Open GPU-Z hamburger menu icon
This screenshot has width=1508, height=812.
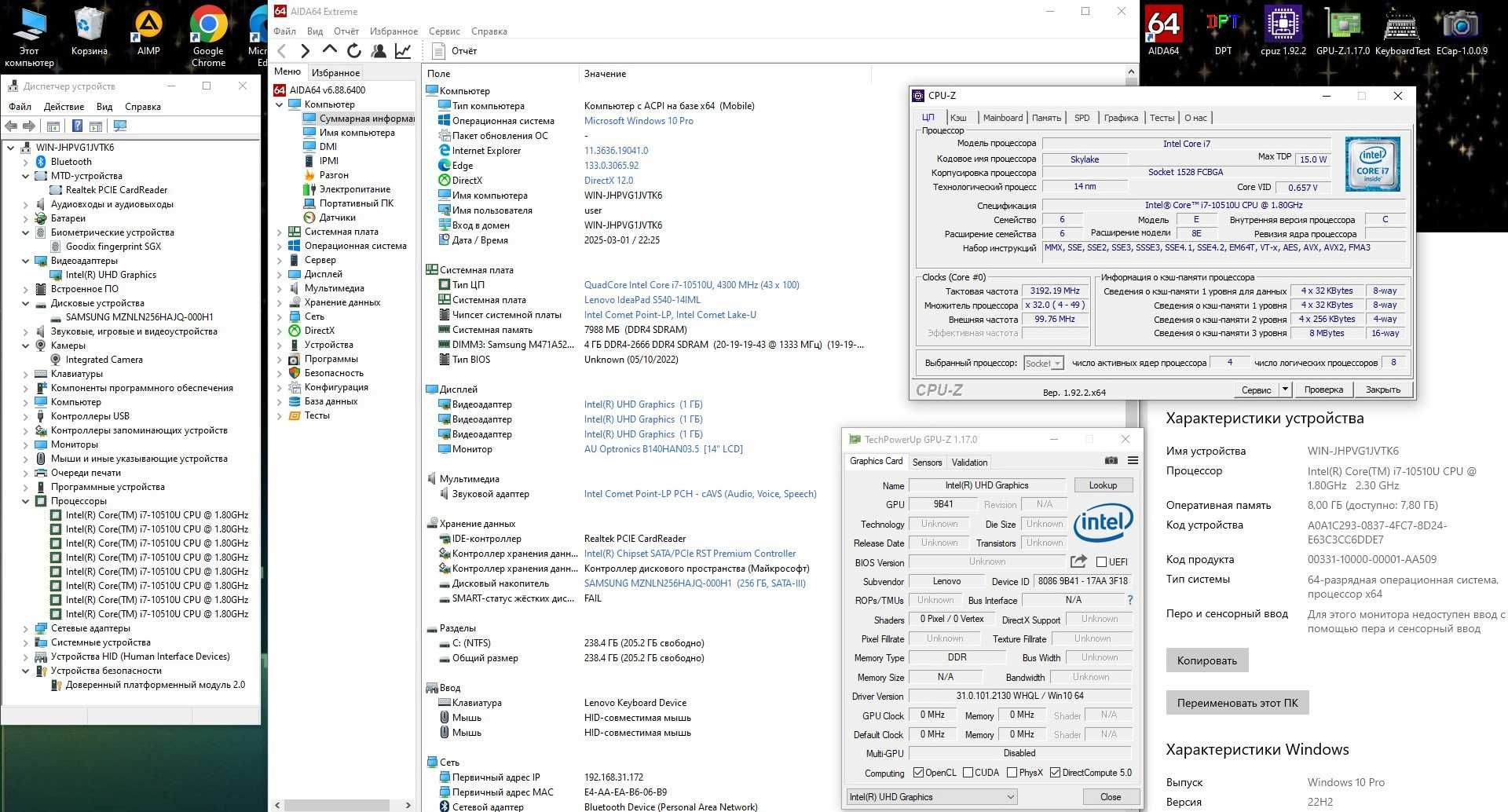[x=1133, y=461]
